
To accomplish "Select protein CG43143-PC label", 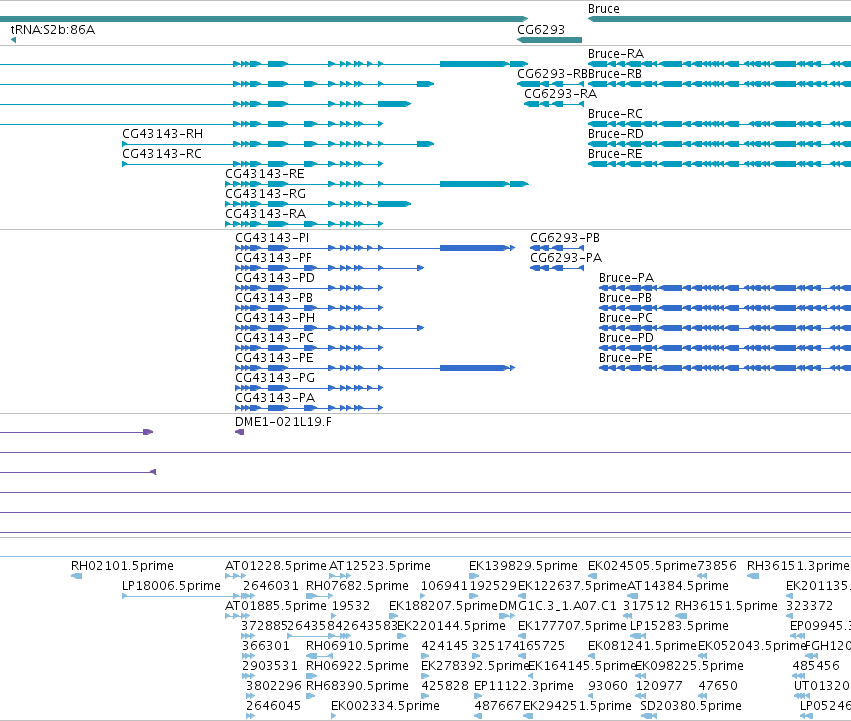I will [x=275, y=338].
